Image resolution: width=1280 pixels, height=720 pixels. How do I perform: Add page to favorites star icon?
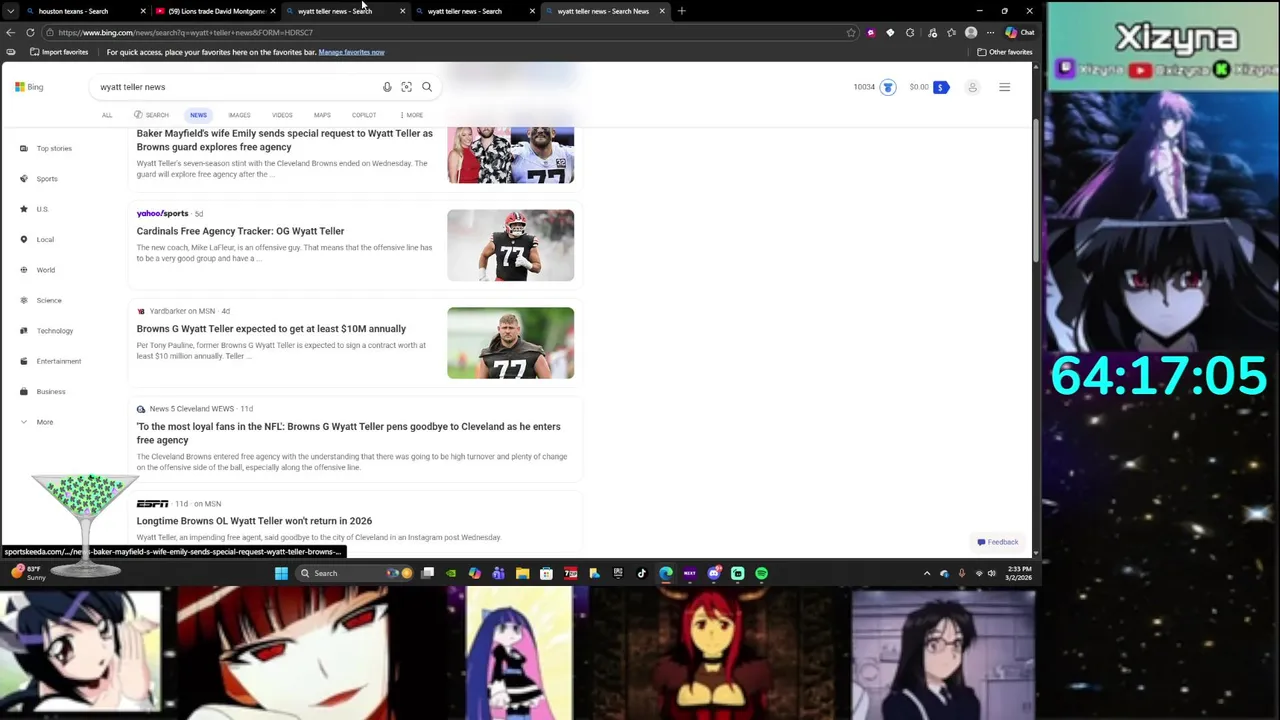click(x=851, y=32)
